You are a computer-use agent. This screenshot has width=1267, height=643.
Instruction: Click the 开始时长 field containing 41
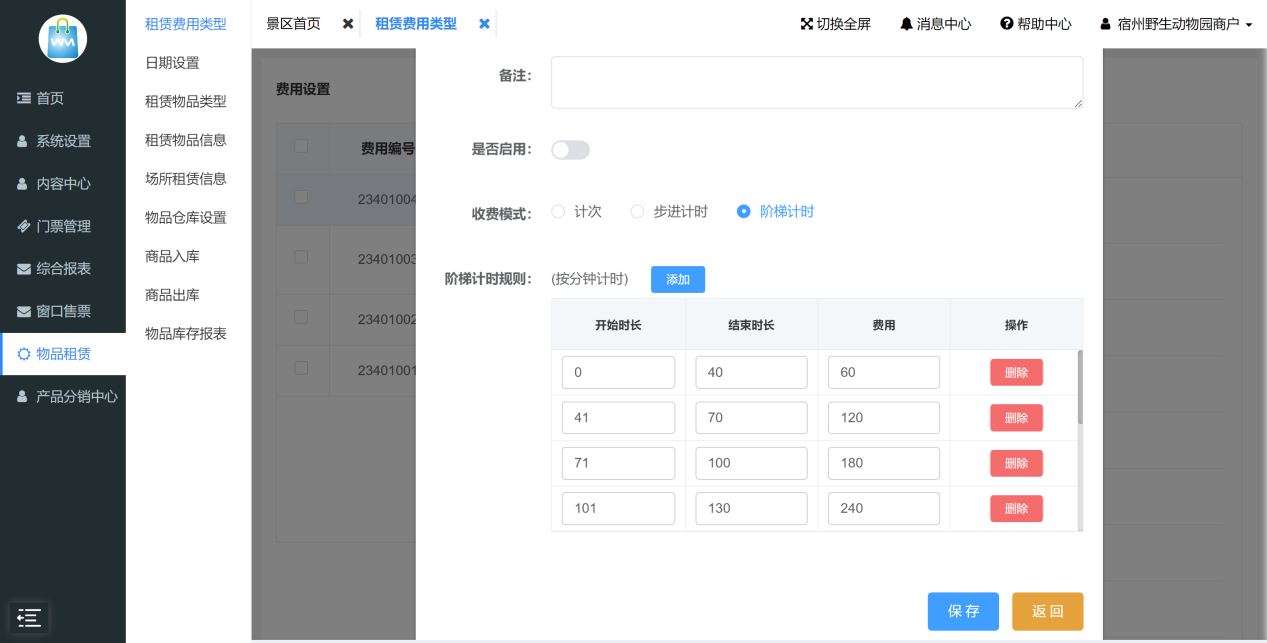[618, 418]
